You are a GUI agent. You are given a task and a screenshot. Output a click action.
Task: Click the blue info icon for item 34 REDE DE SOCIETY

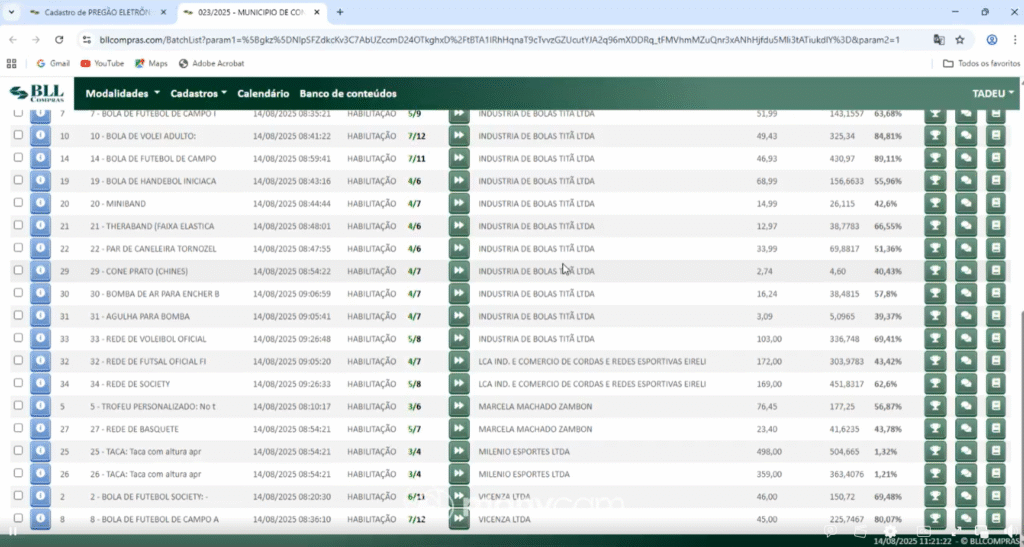pos(40,384)
